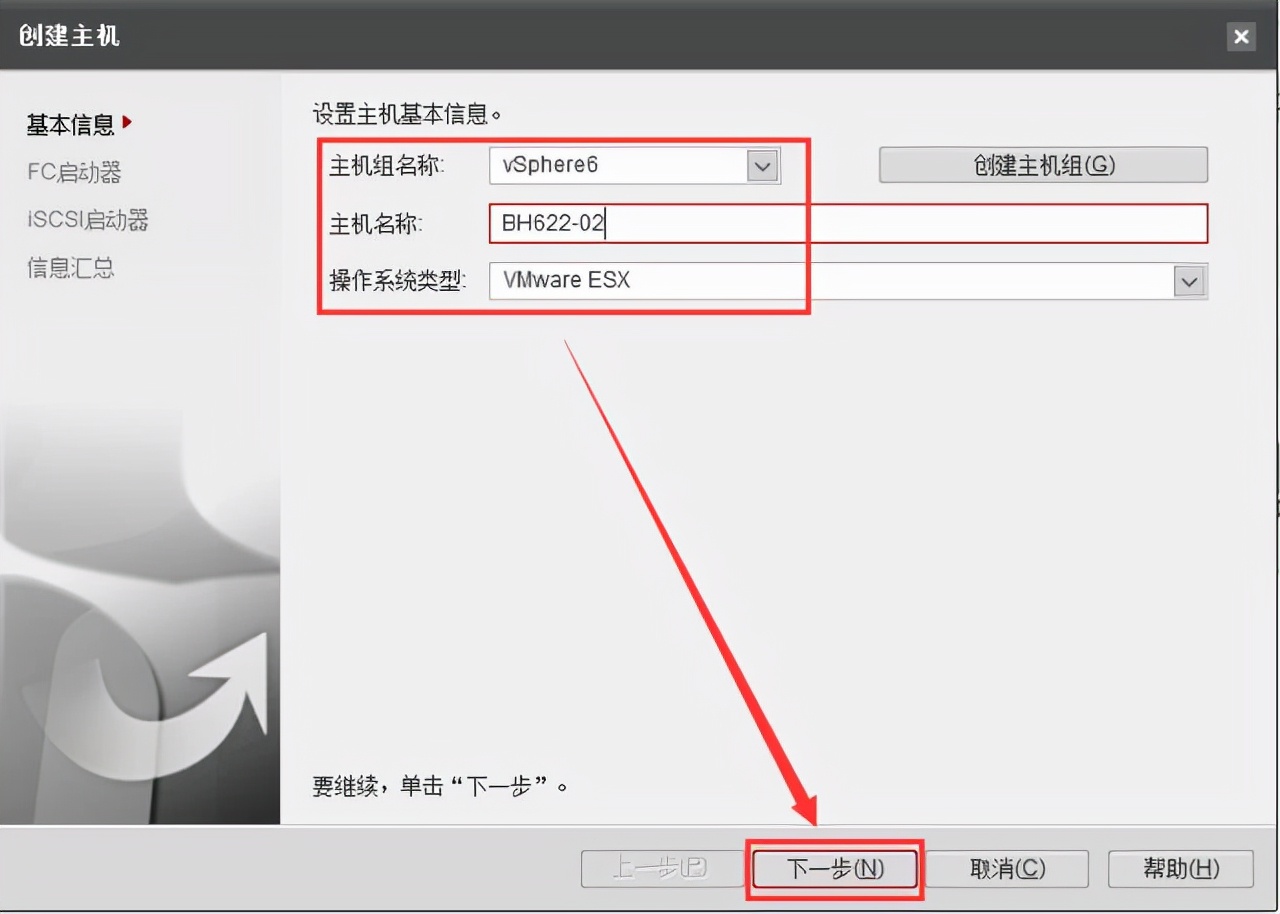Click the dropdown arrow beside VMware ESX
1280x914 pixels.
(1189, 281)
